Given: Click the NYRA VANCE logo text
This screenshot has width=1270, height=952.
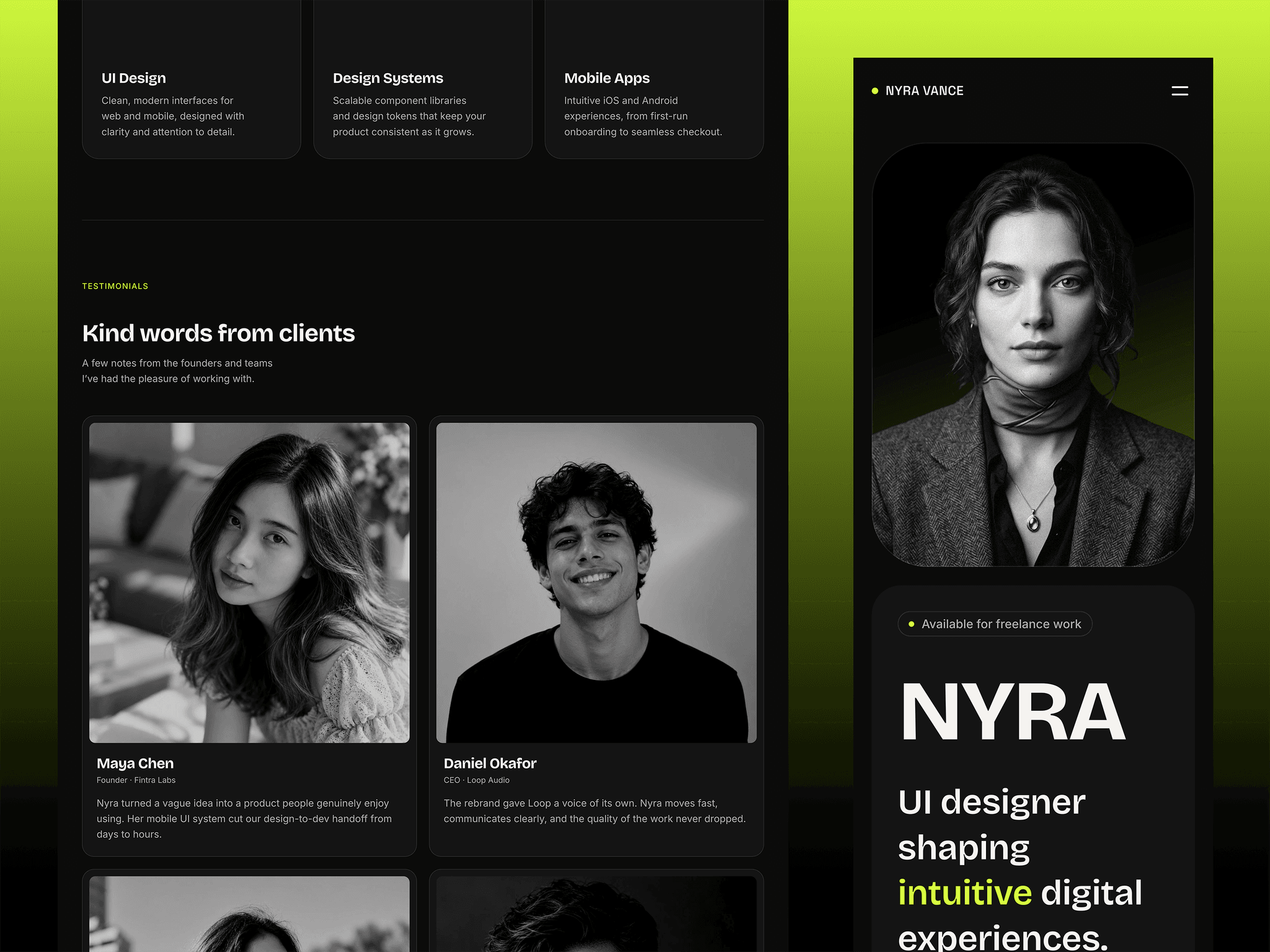Looking at the screenshot, I should 924,91.
